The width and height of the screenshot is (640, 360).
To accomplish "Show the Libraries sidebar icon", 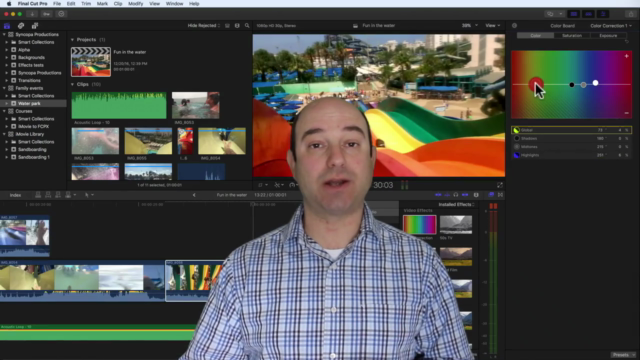I will pyautogui.click(x=7, y=26).
